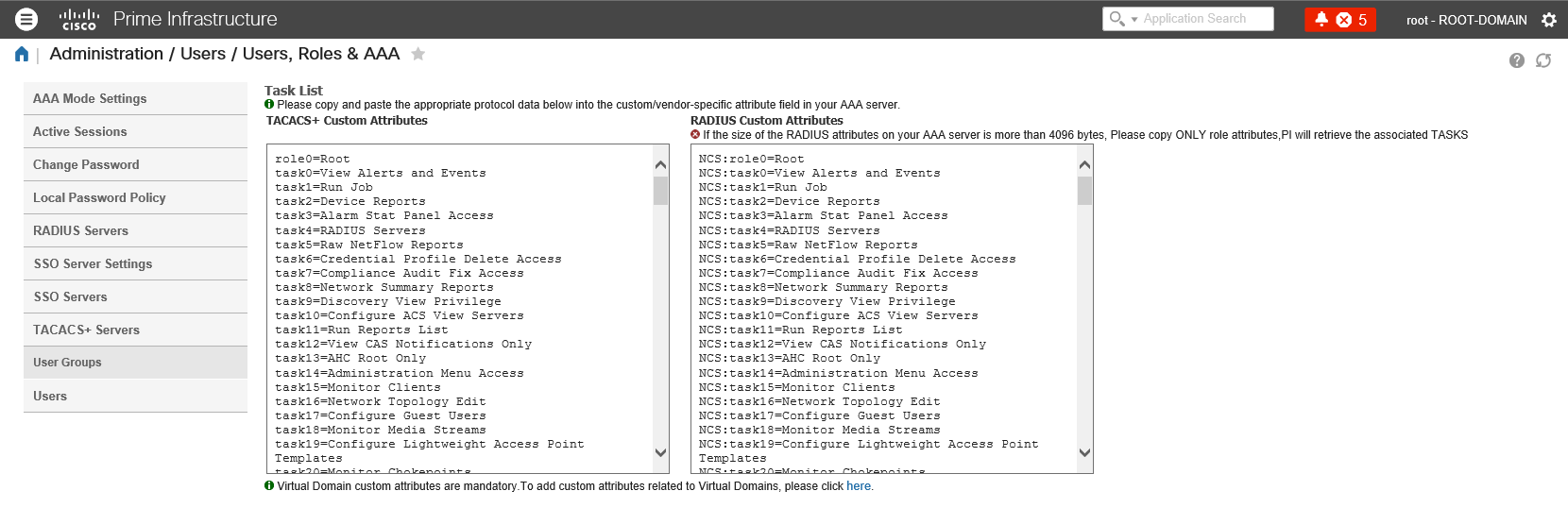Click the Cisco logo
Screen dimensions: 1568x508
78,19
